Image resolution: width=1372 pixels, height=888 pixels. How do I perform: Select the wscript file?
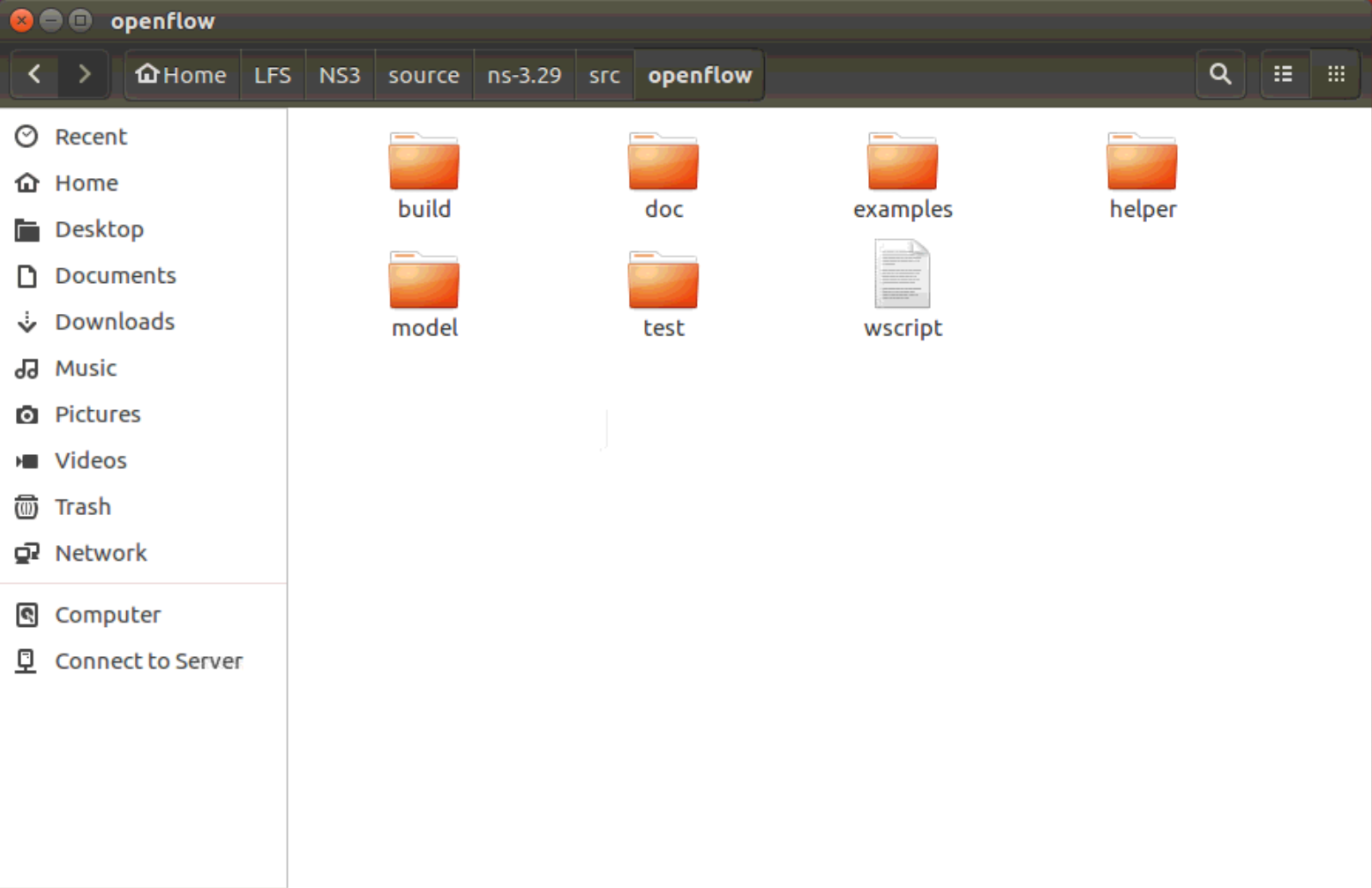click(x=902, y=292)
